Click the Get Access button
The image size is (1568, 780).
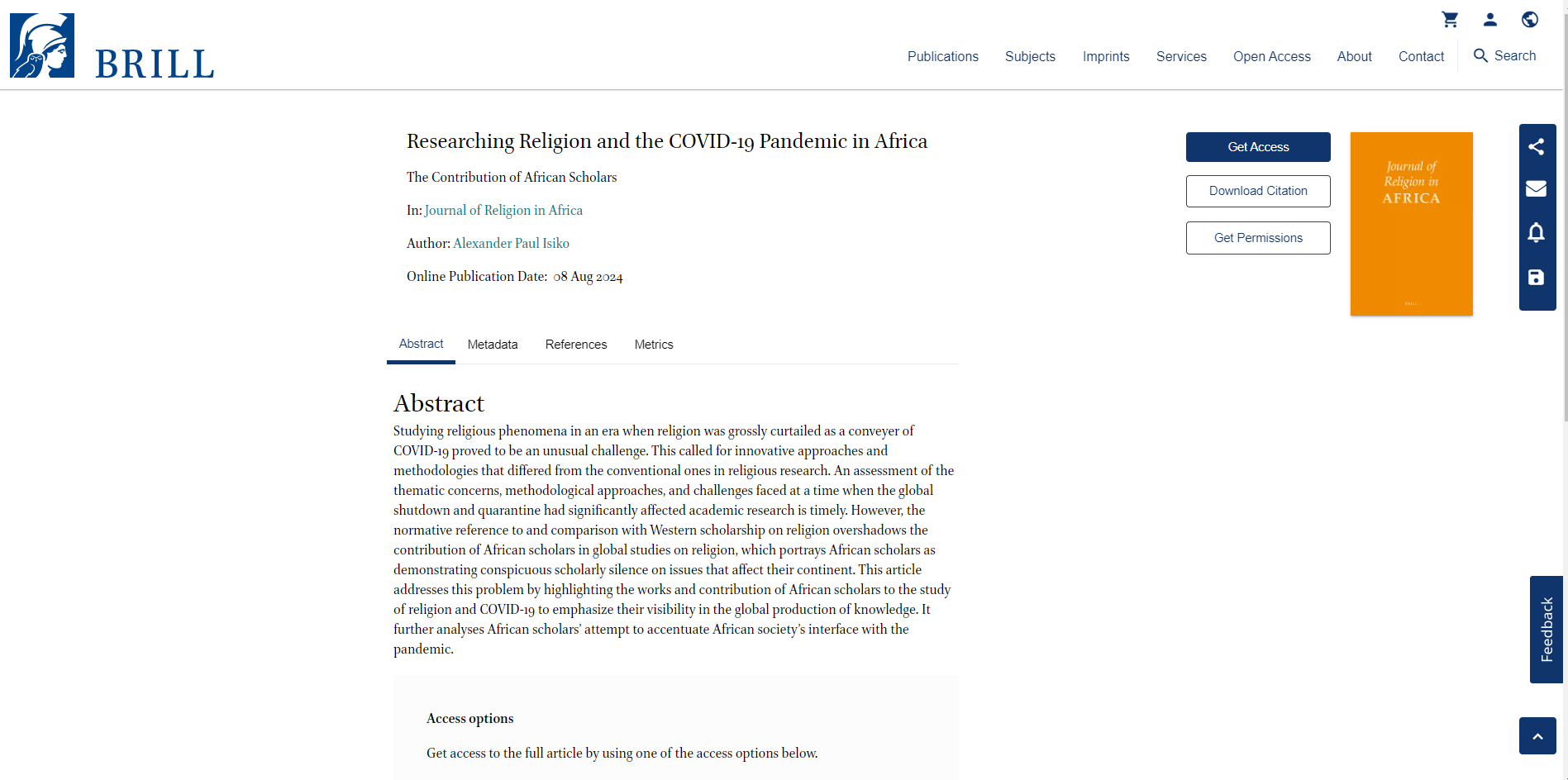(x=1258, y=147)
